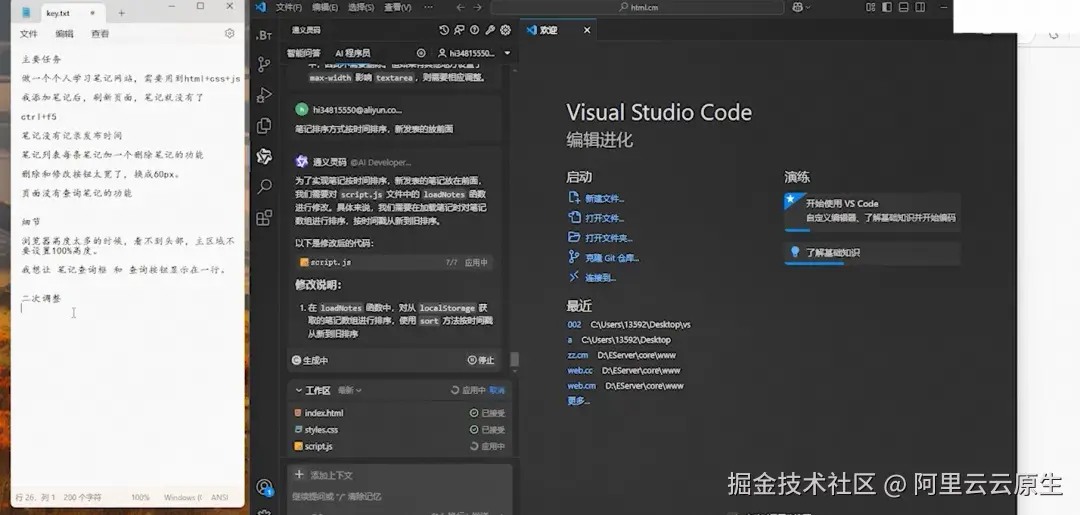Viewport: 1080px width, 515px height.
Task: Expand the Copilot dropdown chevron
Action: pos(808,8)
